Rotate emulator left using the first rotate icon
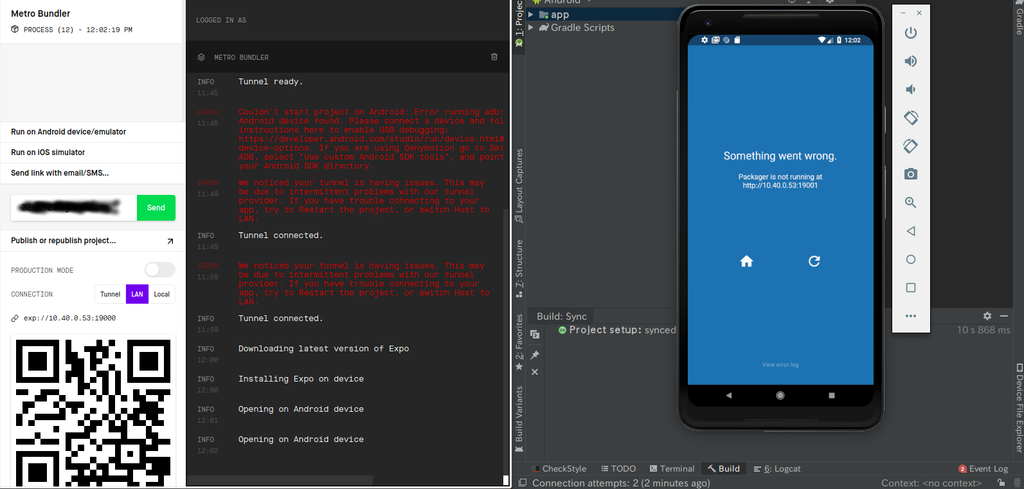Image resolution: width=1024 pixels, height=489 pixels. coord(910,118)
